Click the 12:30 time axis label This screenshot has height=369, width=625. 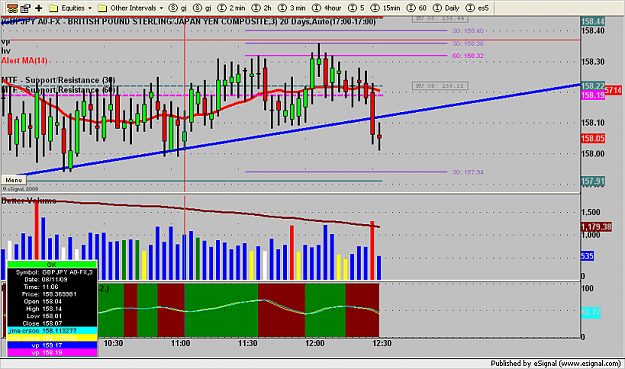pyautogui.click(x=381, y=343)
